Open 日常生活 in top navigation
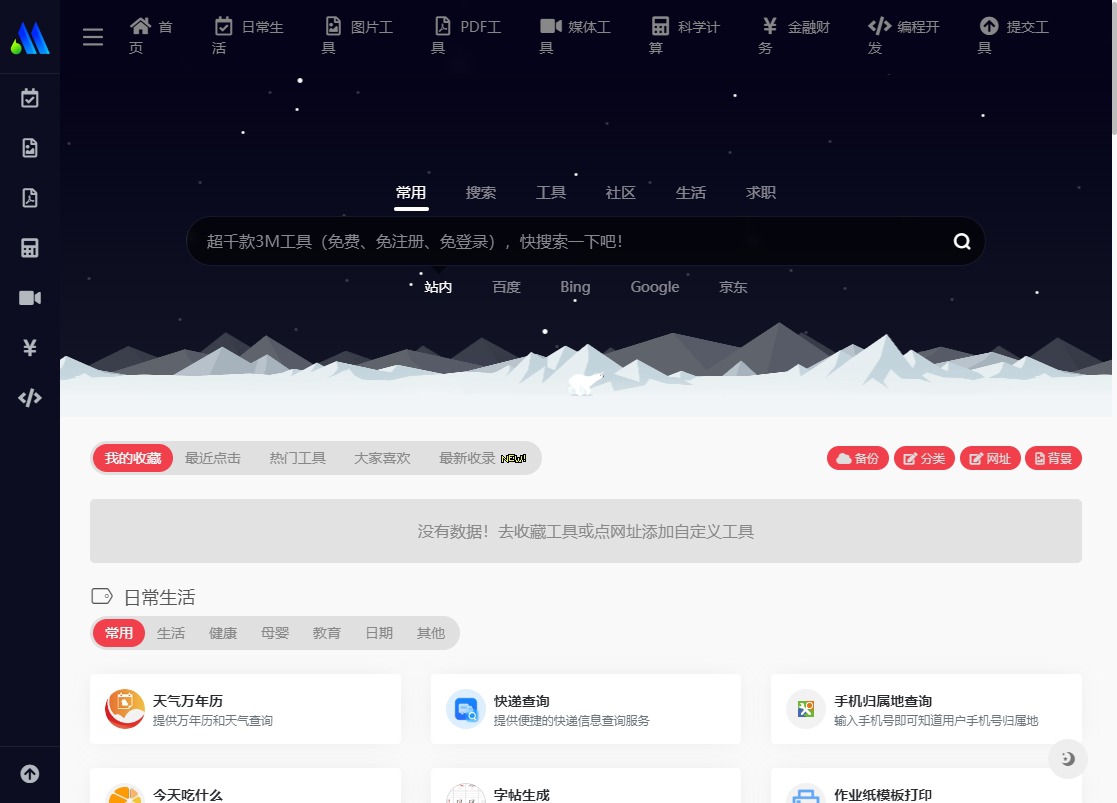This screenshot has width=1117, height=803. click(247, 36)
